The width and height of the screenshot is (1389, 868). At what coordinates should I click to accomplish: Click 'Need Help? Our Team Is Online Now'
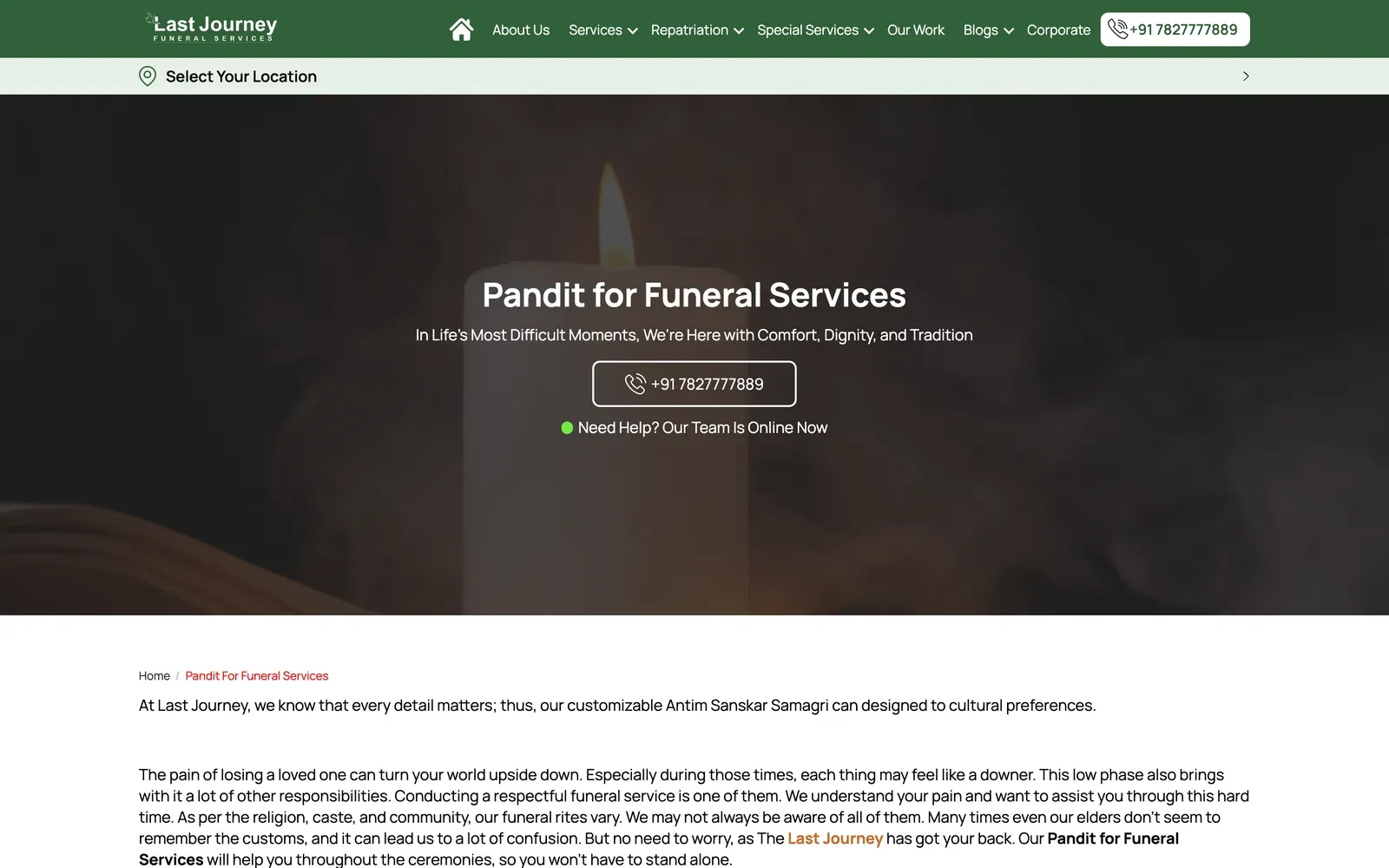pyautogui.click(x=702, y=428)
